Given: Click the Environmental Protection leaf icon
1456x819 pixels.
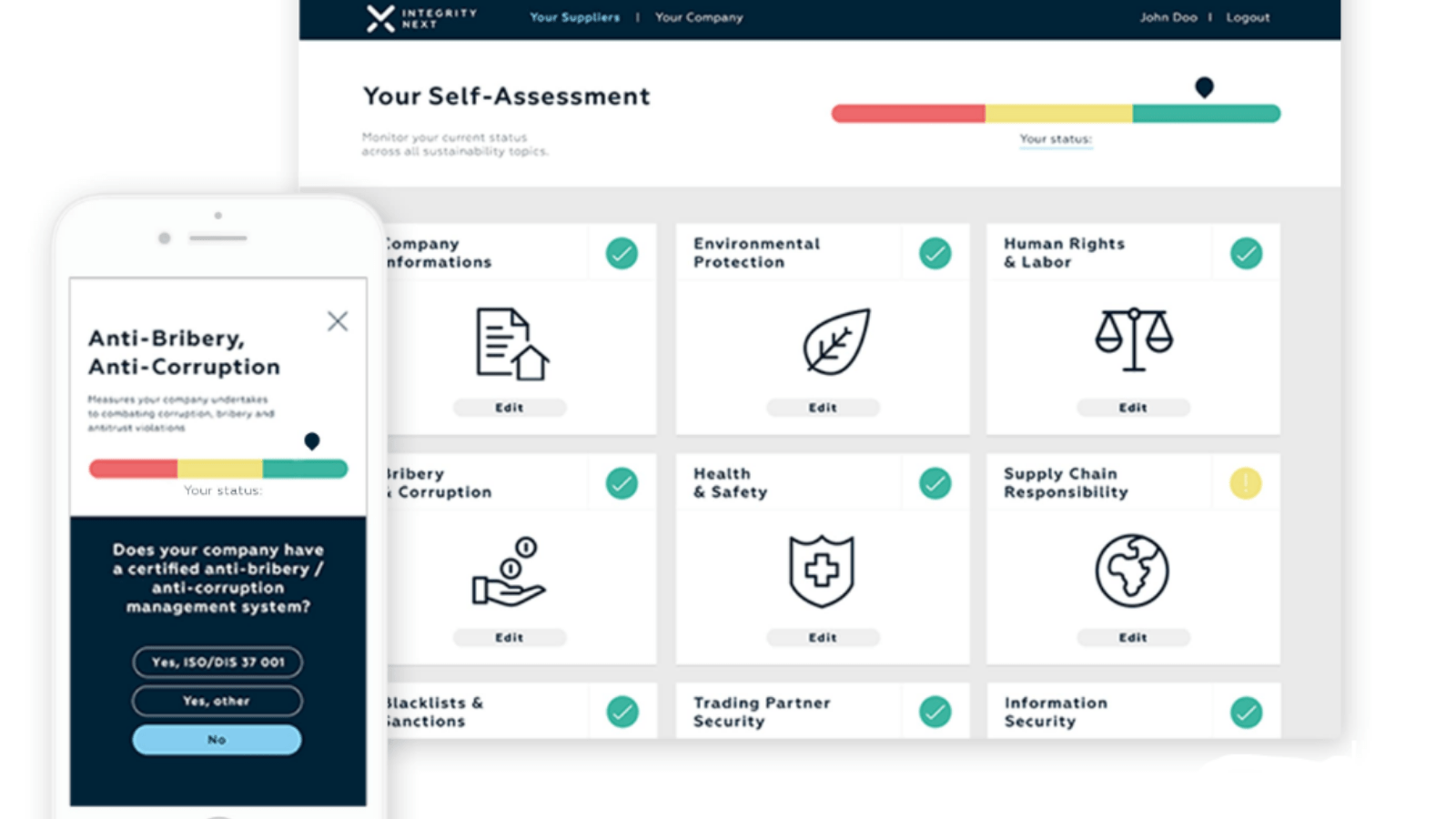Looking at the screenshot, I should pos(836,341).
